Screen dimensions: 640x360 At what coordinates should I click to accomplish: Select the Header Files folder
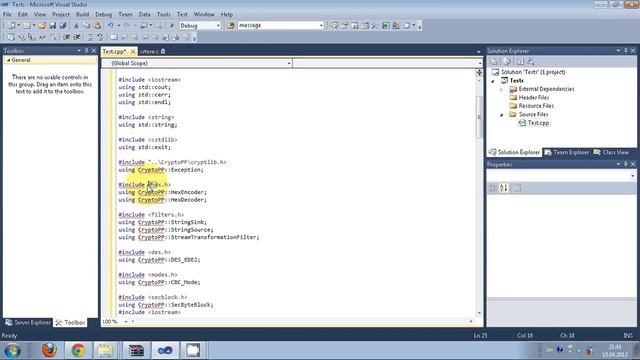(x=533, y=98)
